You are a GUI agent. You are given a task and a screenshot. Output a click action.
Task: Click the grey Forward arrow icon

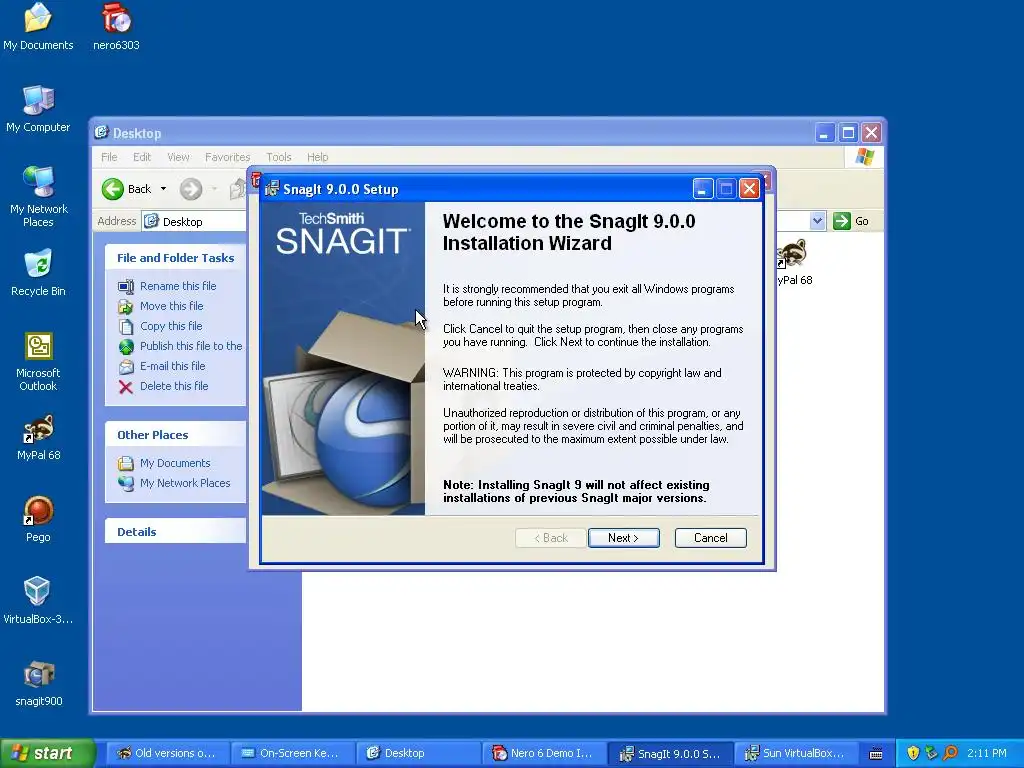point(191,189)
